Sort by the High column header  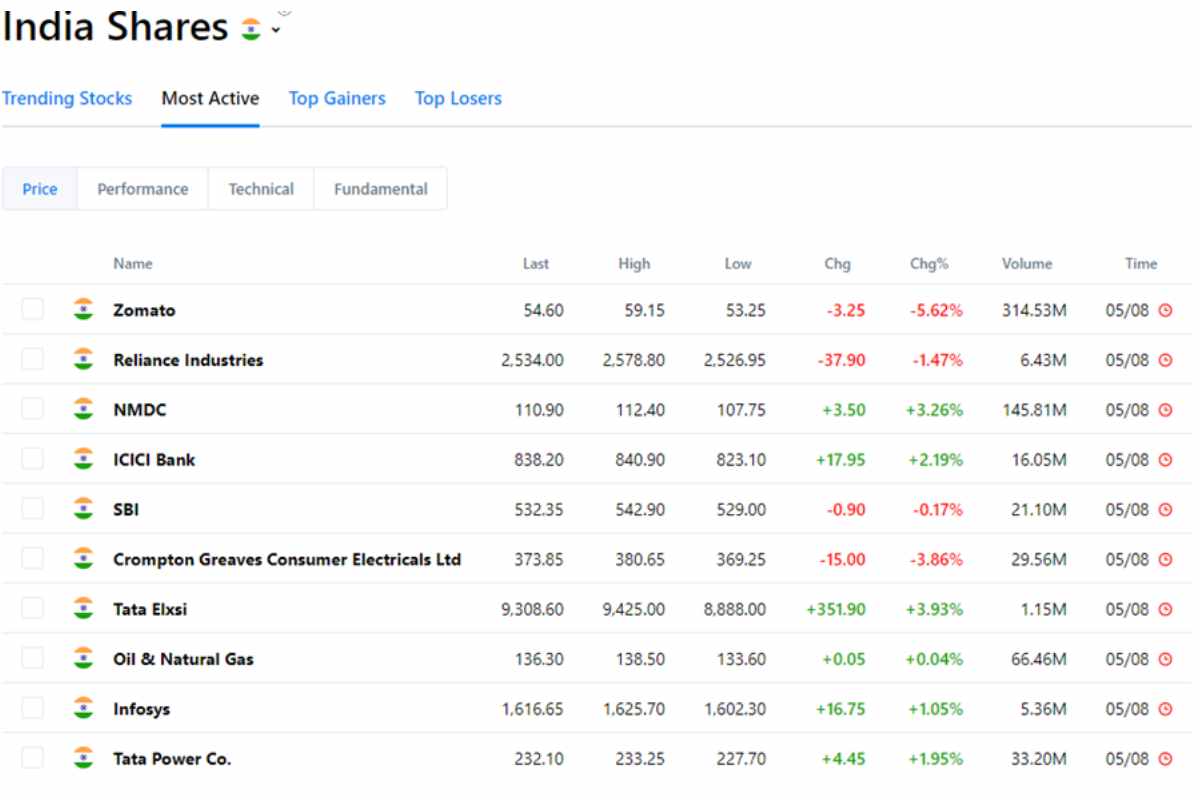pos(634,264)
